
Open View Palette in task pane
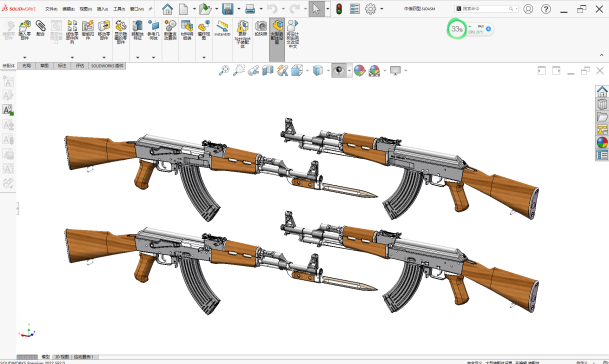(x=602, y=130)
